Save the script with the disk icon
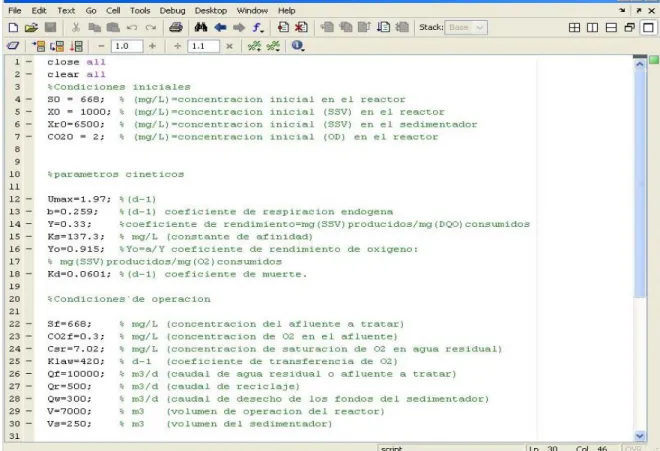660x451 pixels. (51, 28)
